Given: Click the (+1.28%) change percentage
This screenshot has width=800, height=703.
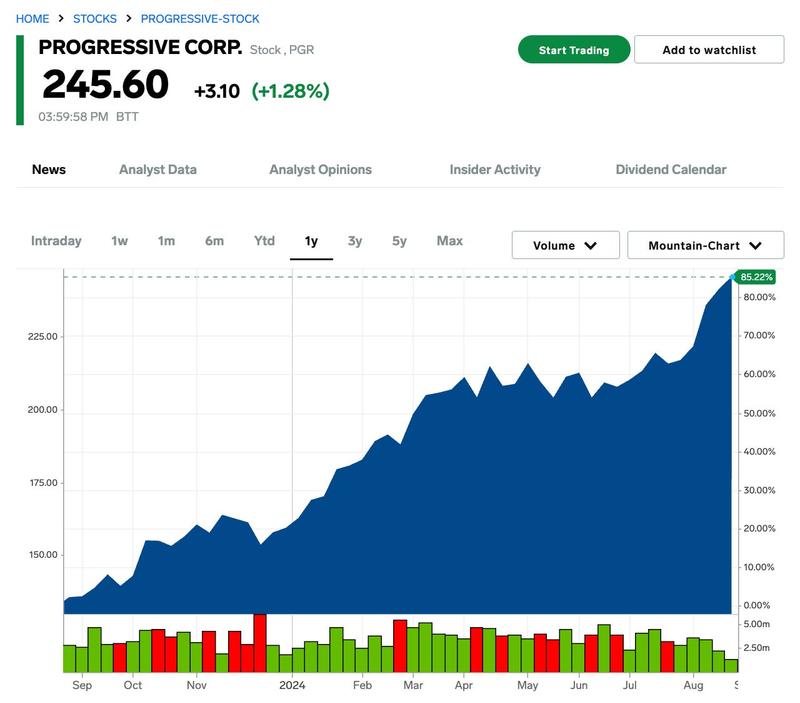Looking at the screenshot, I should [x=291, y=91].
